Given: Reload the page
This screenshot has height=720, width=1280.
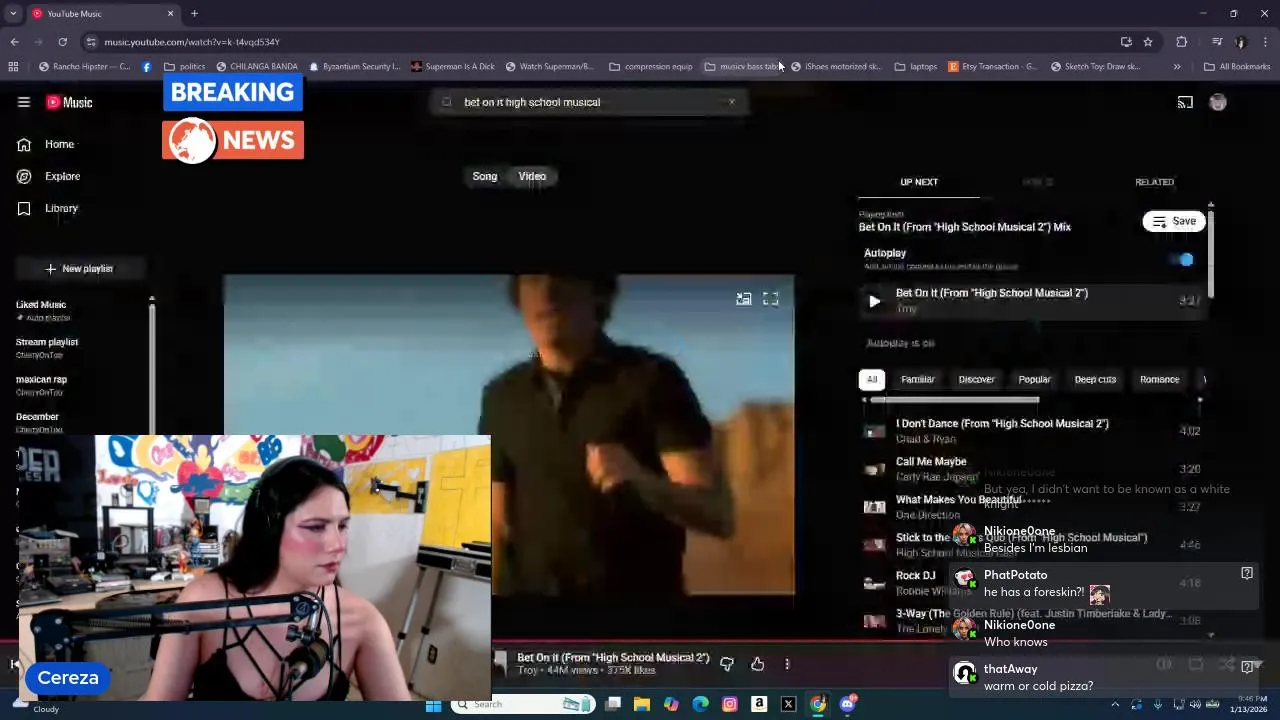Looking at the screenshot, I should point(62,42).
